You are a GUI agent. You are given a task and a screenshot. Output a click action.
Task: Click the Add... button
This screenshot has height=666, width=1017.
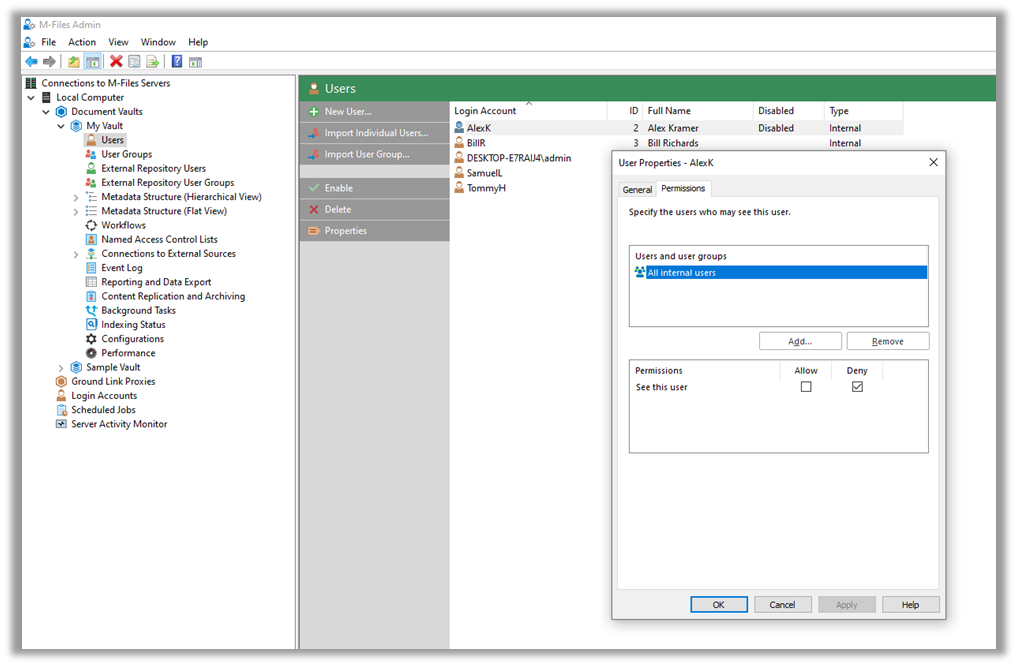(x=800, y=341)
